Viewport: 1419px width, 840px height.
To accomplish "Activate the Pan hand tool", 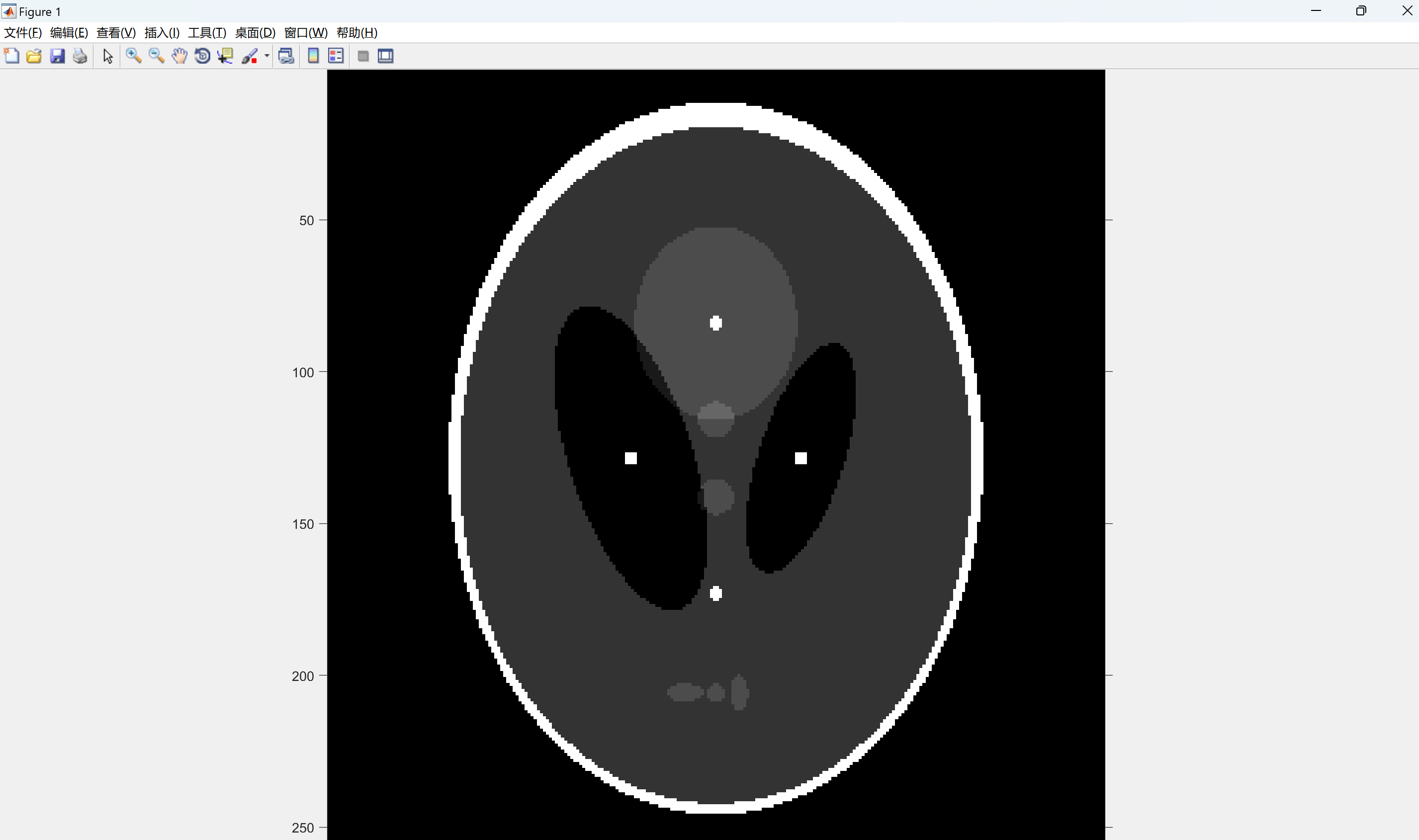I will pyautogui.click(x=179, y=56).
